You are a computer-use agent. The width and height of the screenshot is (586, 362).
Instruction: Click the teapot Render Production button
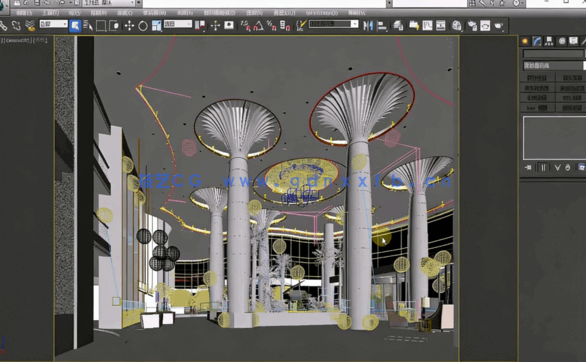[x=499, y=25]
